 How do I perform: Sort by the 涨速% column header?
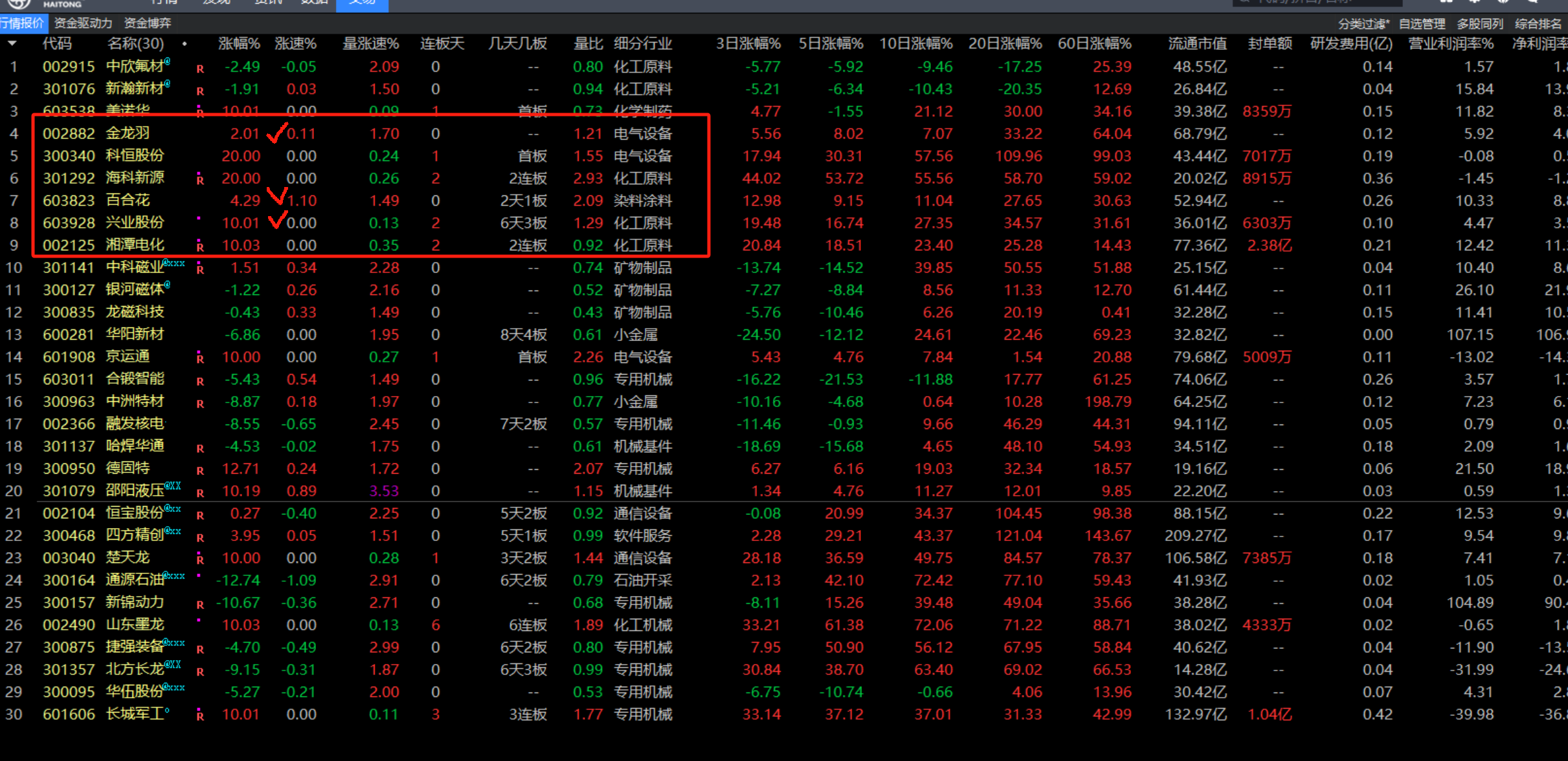pos(295,43)
